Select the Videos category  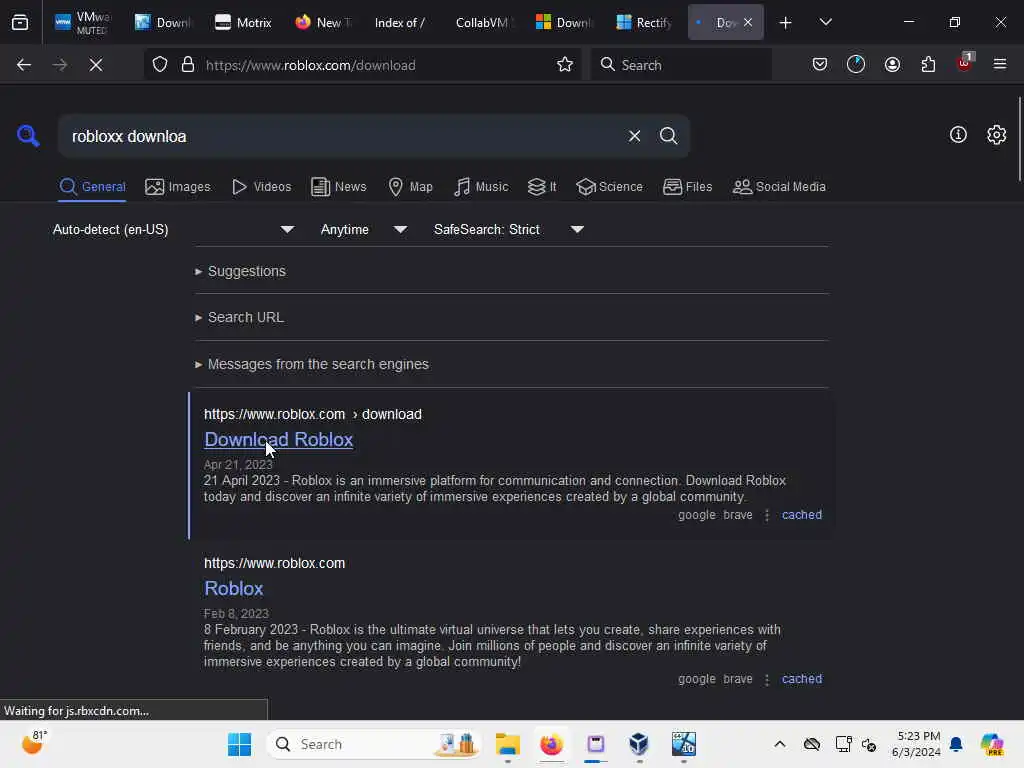coord(262,187)
